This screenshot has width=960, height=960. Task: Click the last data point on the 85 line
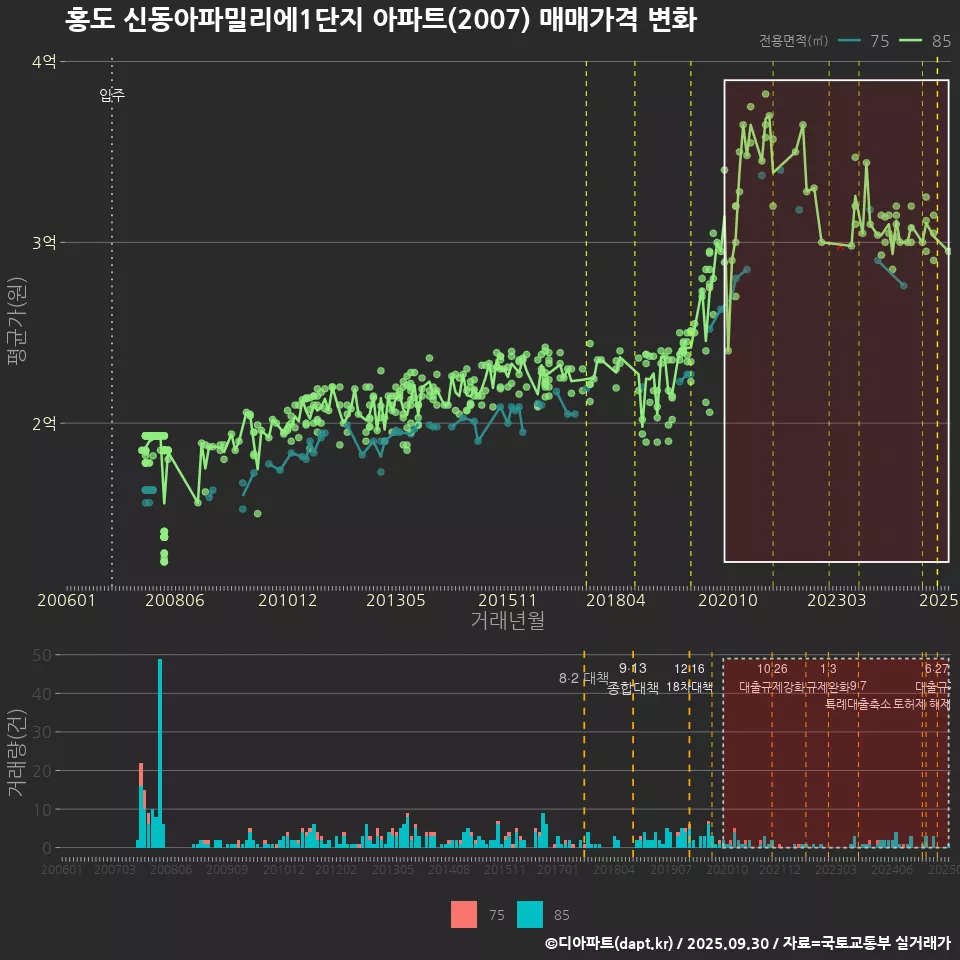pyautogui.click(x=948, y=250)
